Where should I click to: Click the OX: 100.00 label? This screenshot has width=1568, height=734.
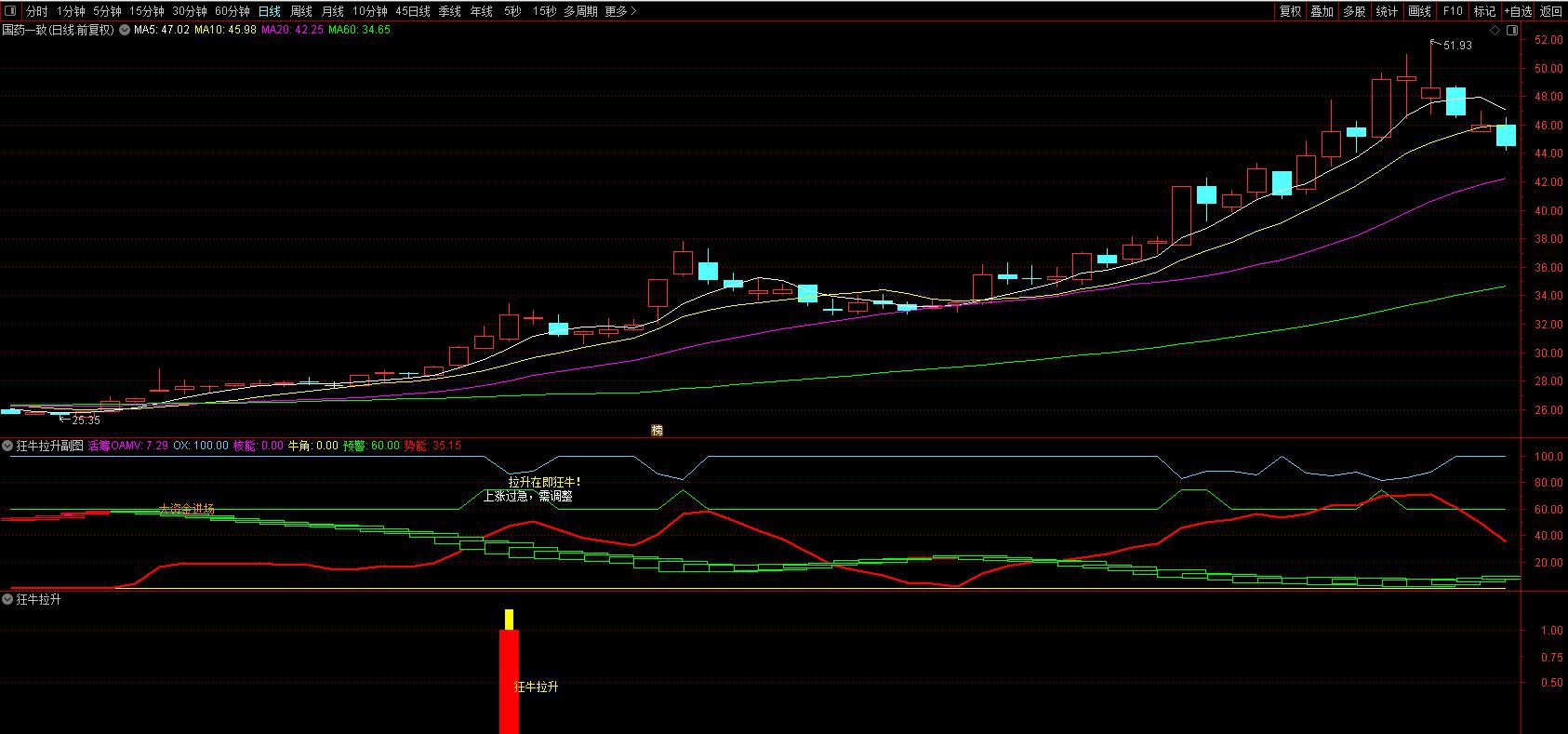coord(201,446)
